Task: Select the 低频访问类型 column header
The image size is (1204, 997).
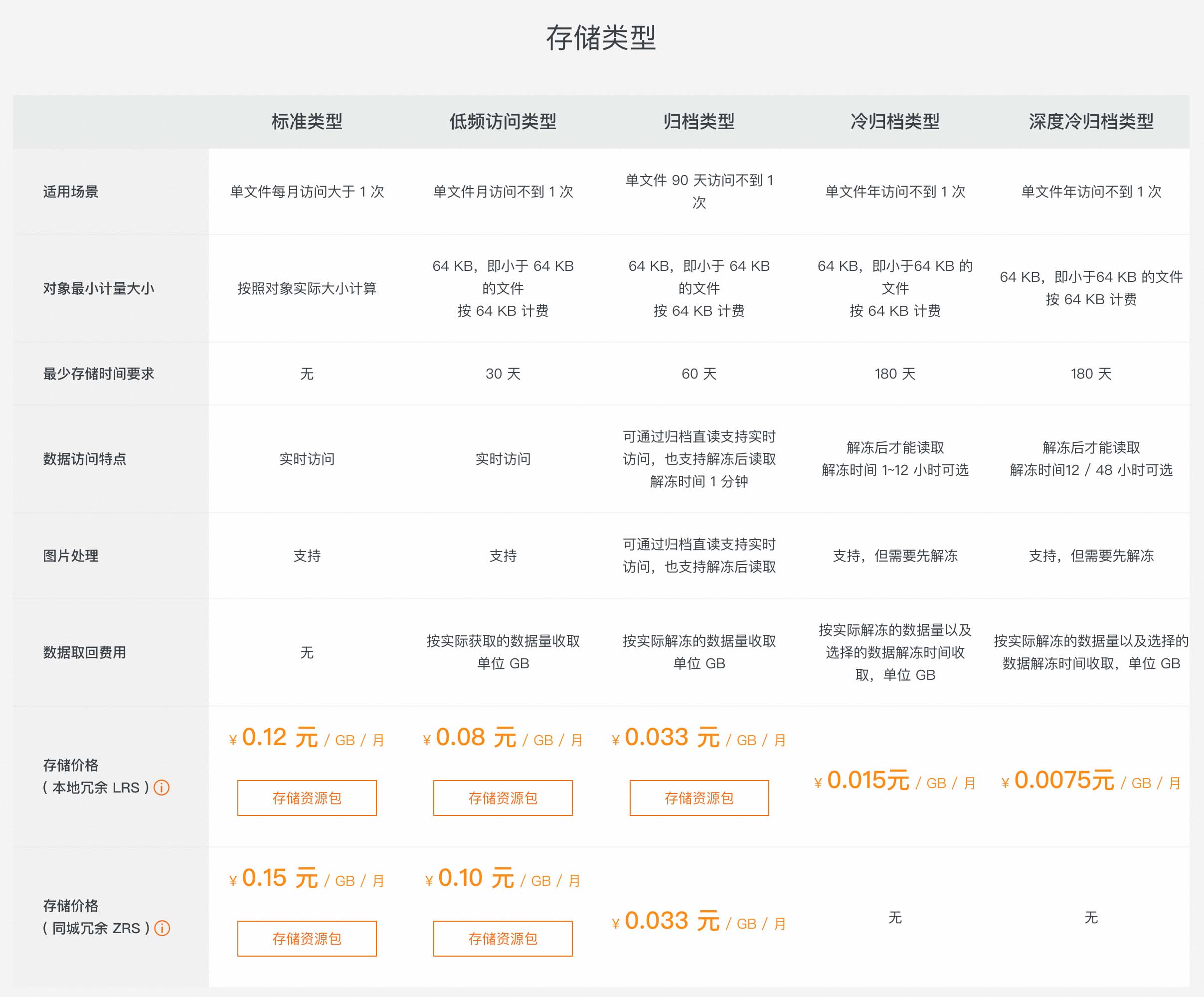Action: tap(503, 122)
